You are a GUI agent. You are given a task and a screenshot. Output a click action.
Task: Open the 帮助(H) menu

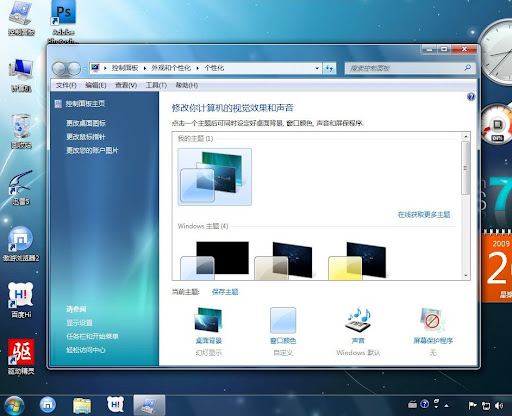(x=187, y=85)
